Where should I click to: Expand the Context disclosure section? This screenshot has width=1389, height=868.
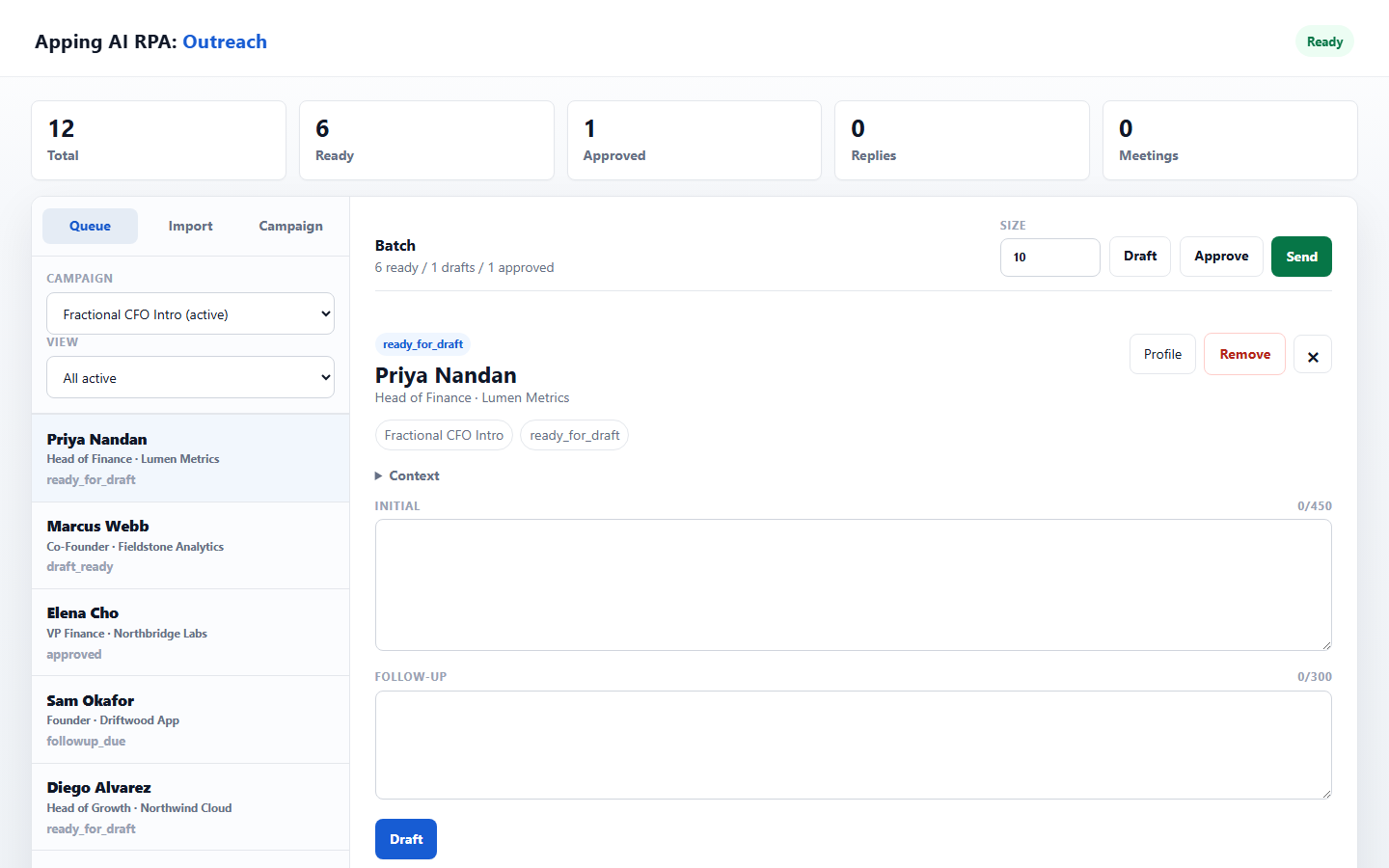(407, 475)
